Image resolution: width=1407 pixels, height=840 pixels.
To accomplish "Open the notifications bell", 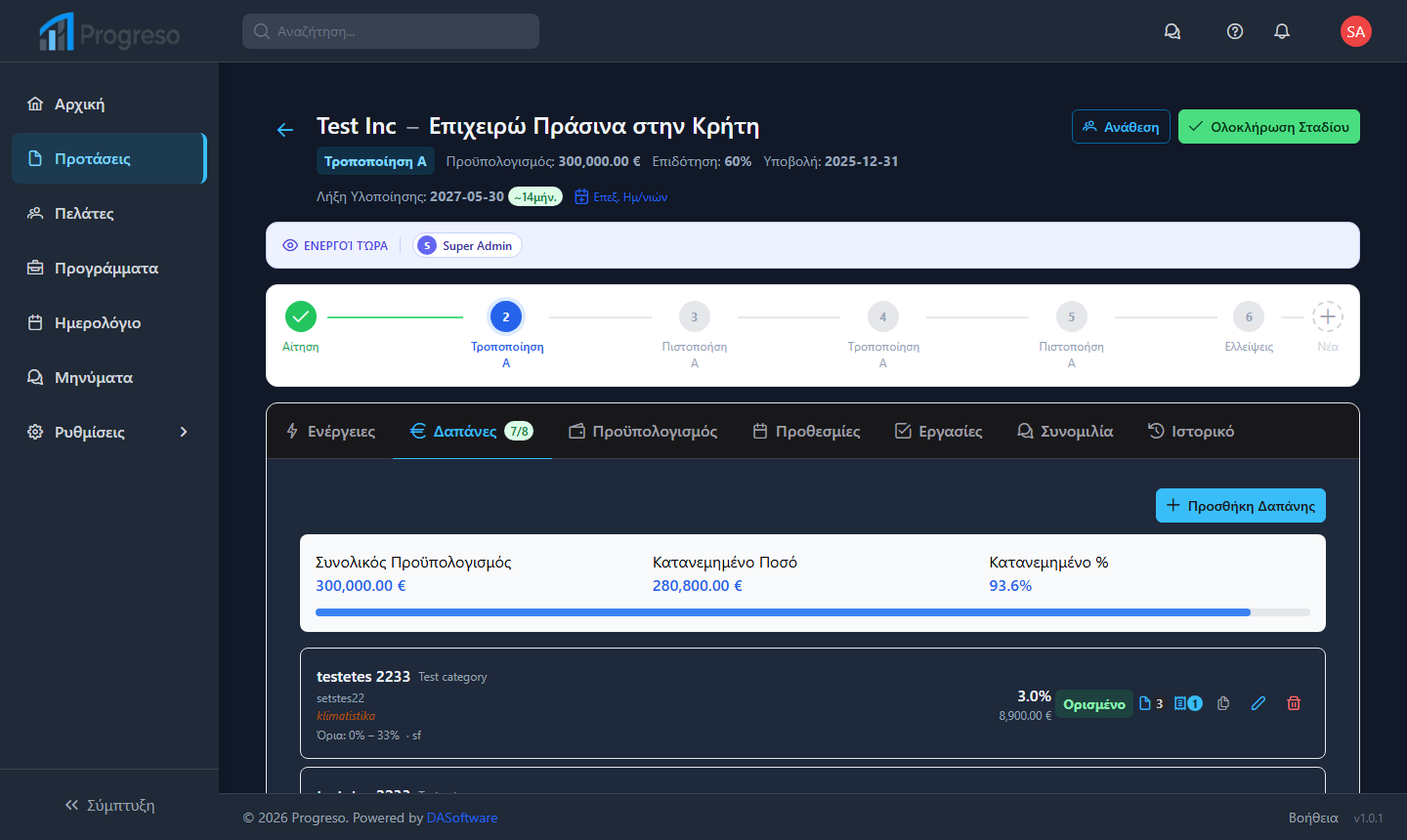I will (x=1282, y=31).
